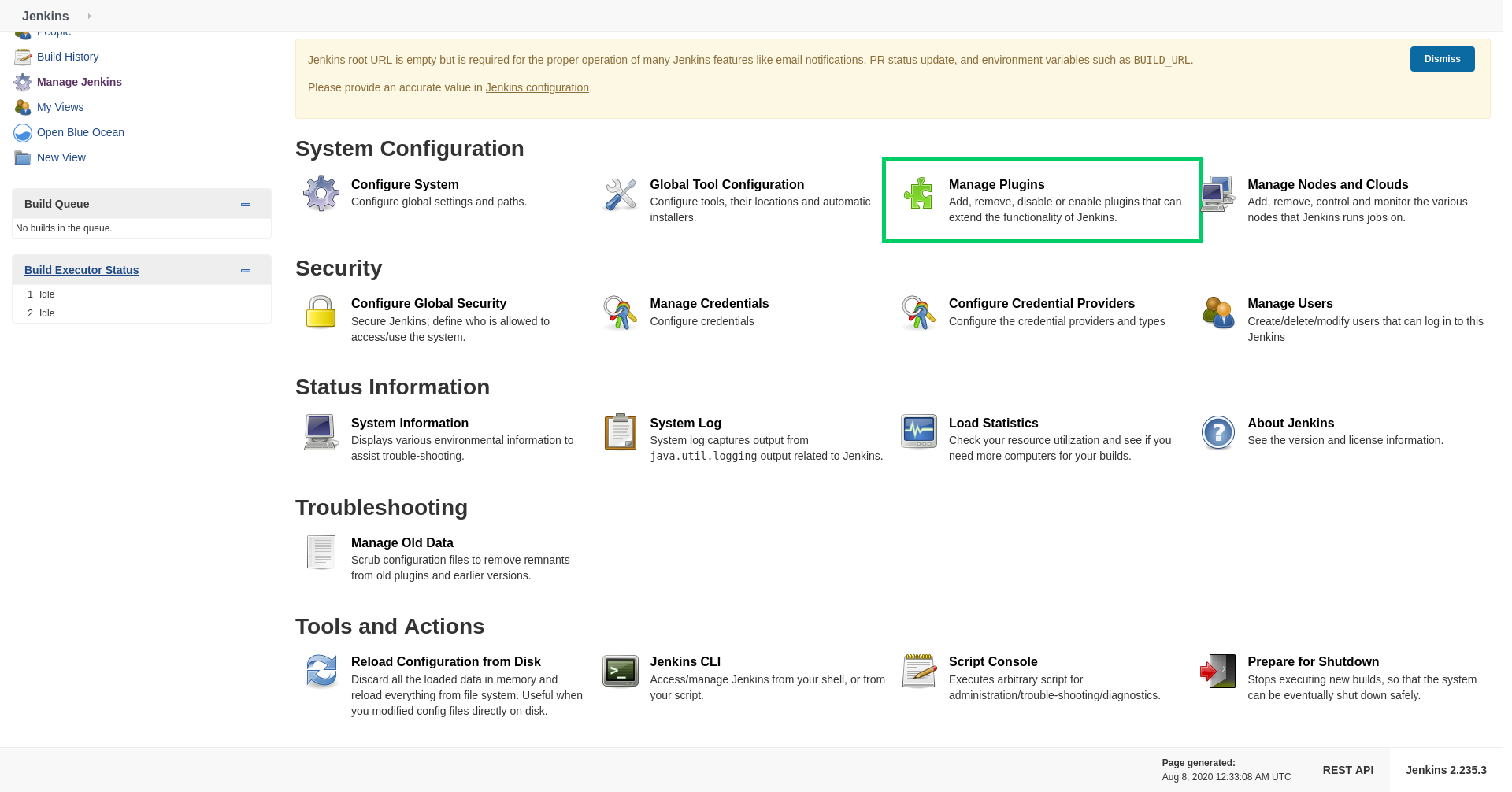Click the Jenkins 2.235.3 version link
The width and height of the screenshot is (1512, 792).
click(x=1446, y=770)
